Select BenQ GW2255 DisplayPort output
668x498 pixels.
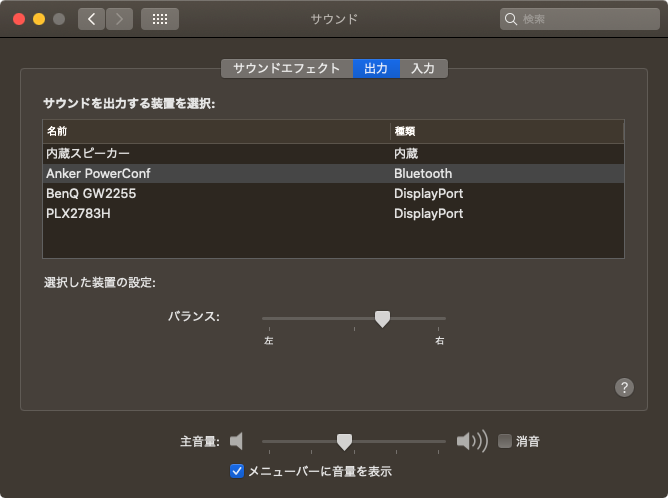pyautogui.click(x=334, y=193)
